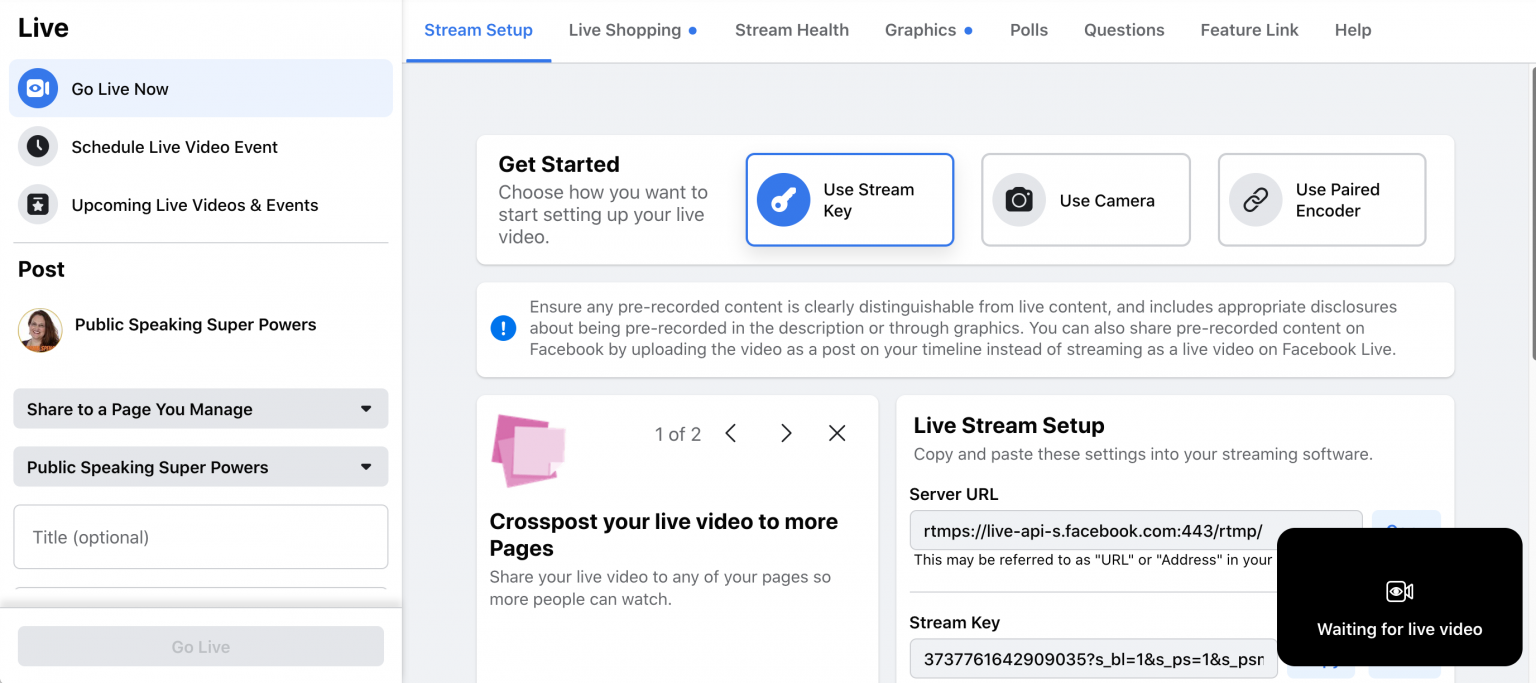Click the blue info icon above the disclaimer
Image resolution: width=1536 pixels, height=683 pixels.
pyautogui.click(x=503, y=327)
